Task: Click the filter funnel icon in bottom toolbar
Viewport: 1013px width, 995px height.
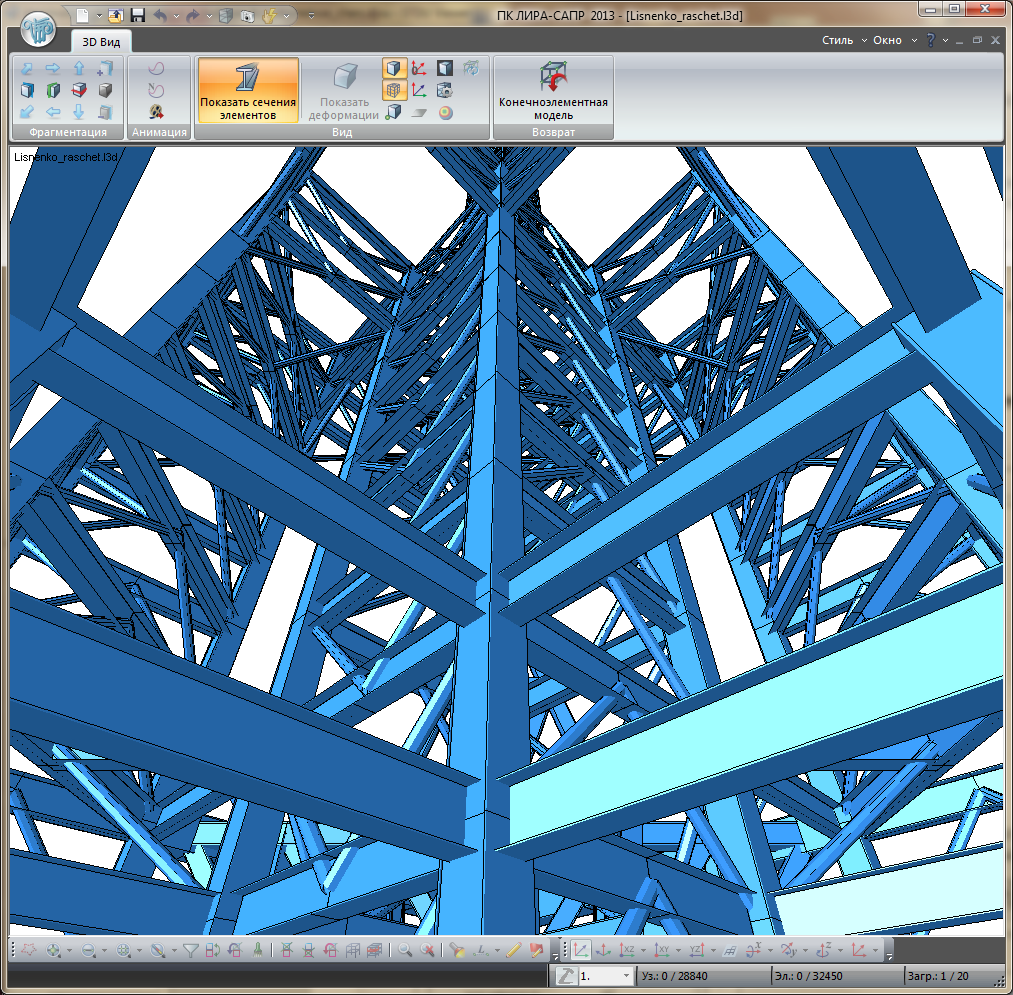Action: tap(190, 950)
